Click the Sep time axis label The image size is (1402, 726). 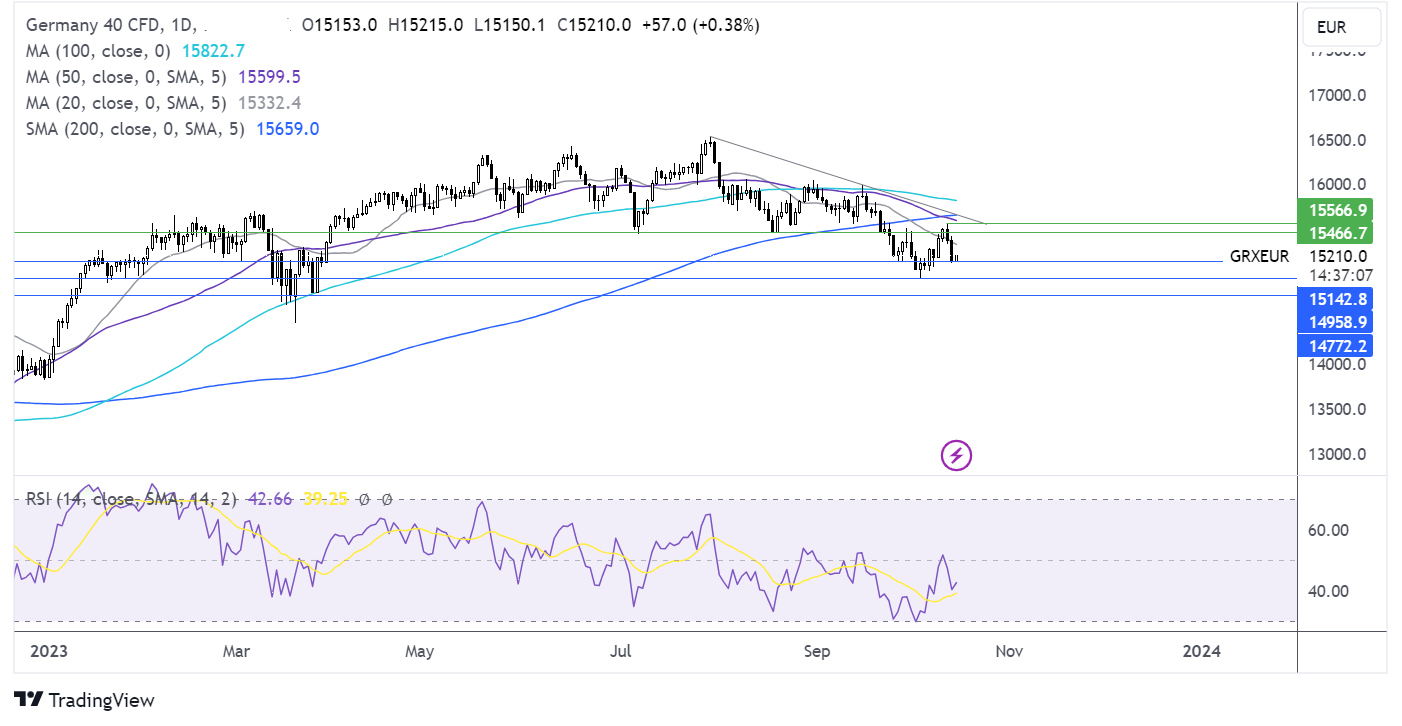(x=817, y=651)
